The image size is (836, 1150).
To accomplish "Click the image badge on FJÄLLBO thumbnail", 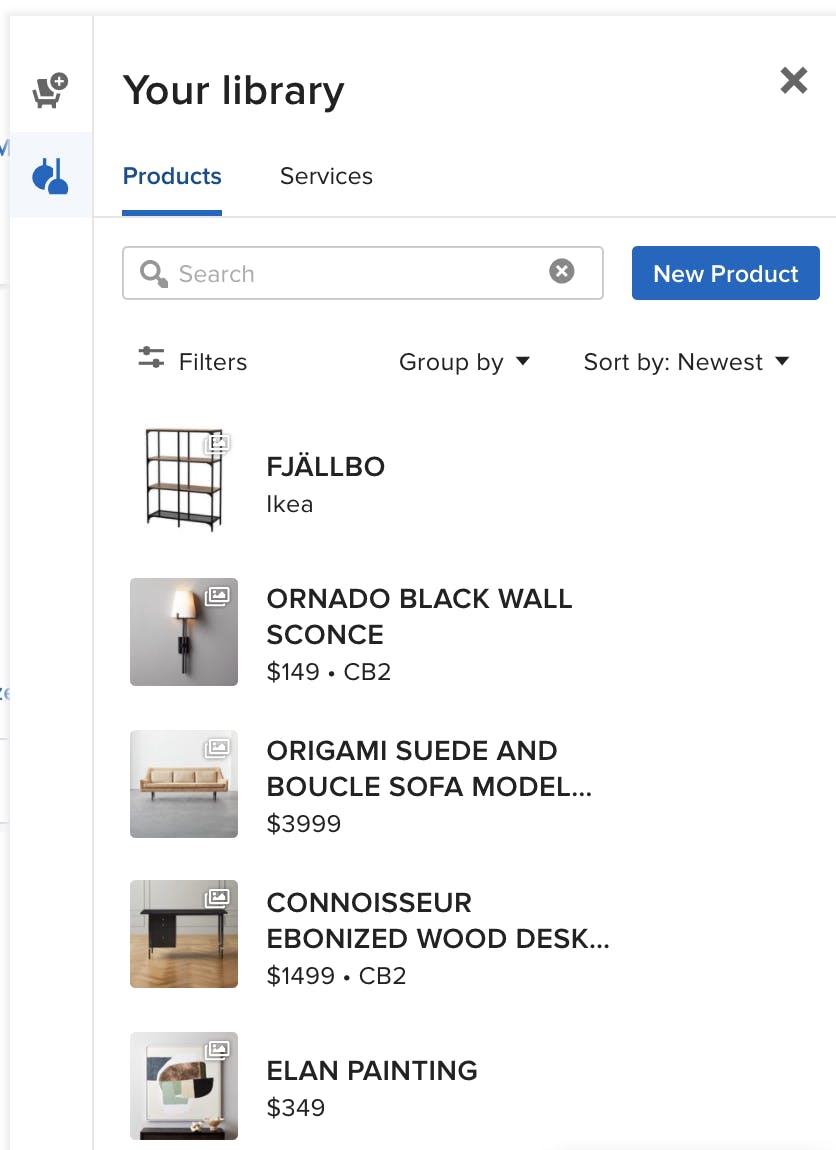I will pos(219,444).
